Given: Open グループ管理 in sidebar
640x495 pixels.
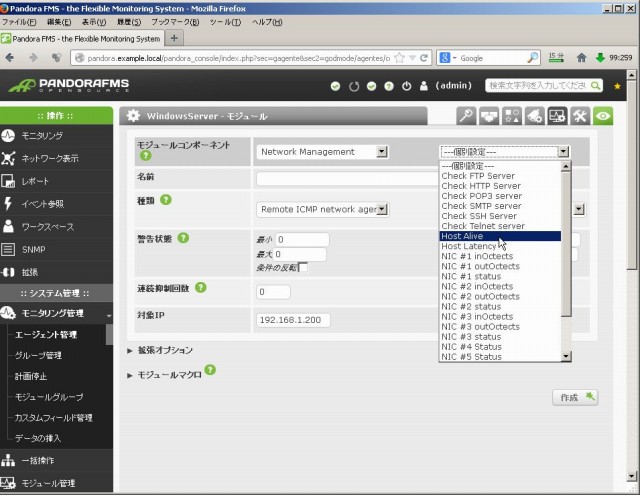Looking at the screenshot, I should pos(38,355).
